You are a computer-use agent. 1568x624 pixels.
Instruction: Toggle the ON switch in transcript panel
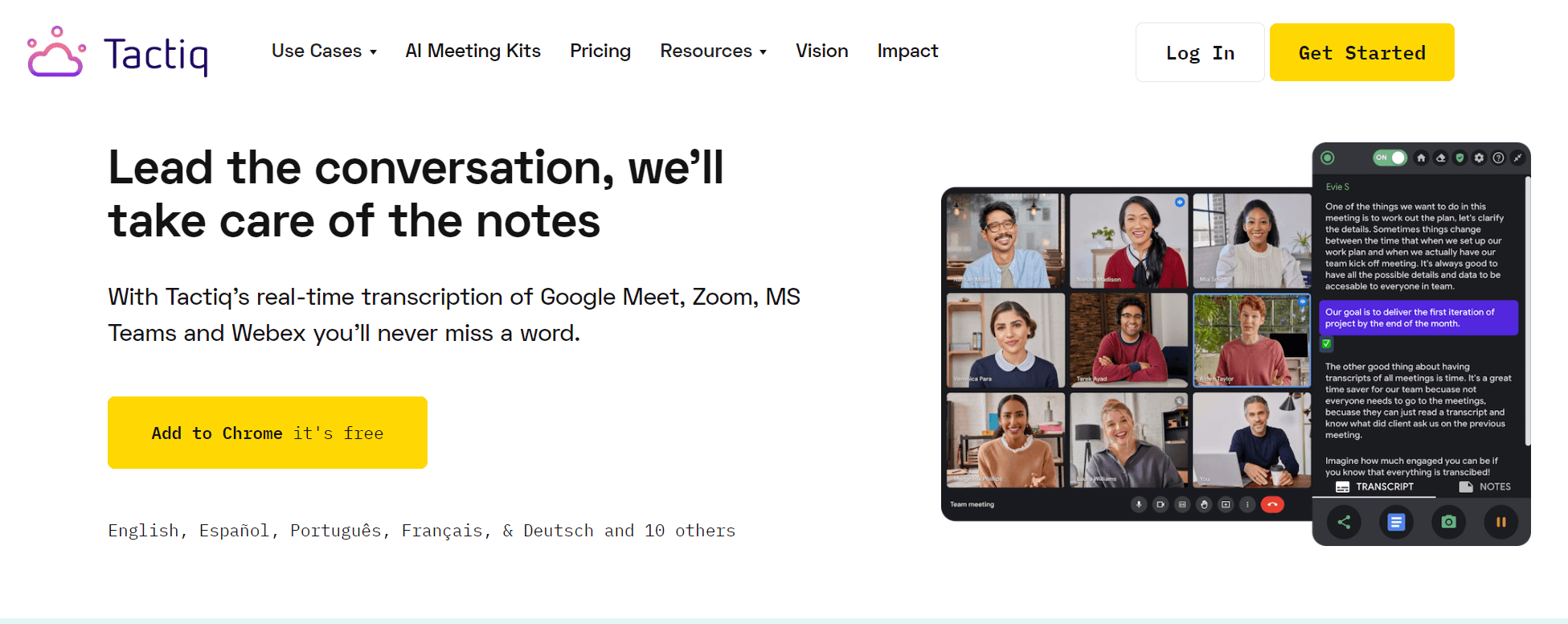point(1390,158)
